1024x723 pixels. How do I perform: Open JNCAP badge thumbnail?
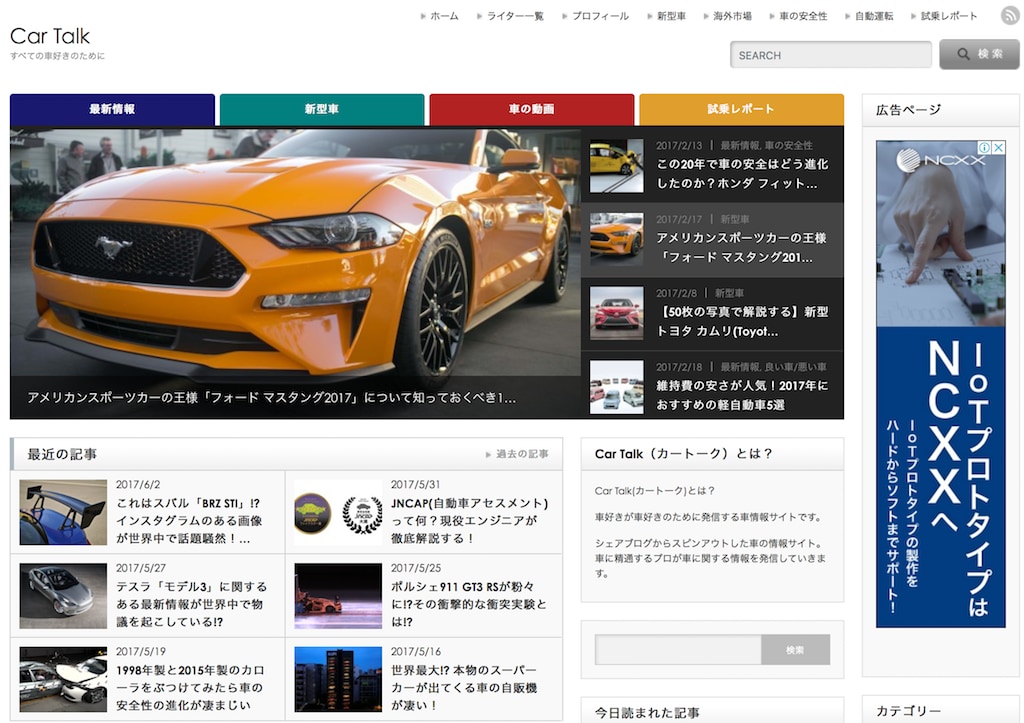pos(338,513)
